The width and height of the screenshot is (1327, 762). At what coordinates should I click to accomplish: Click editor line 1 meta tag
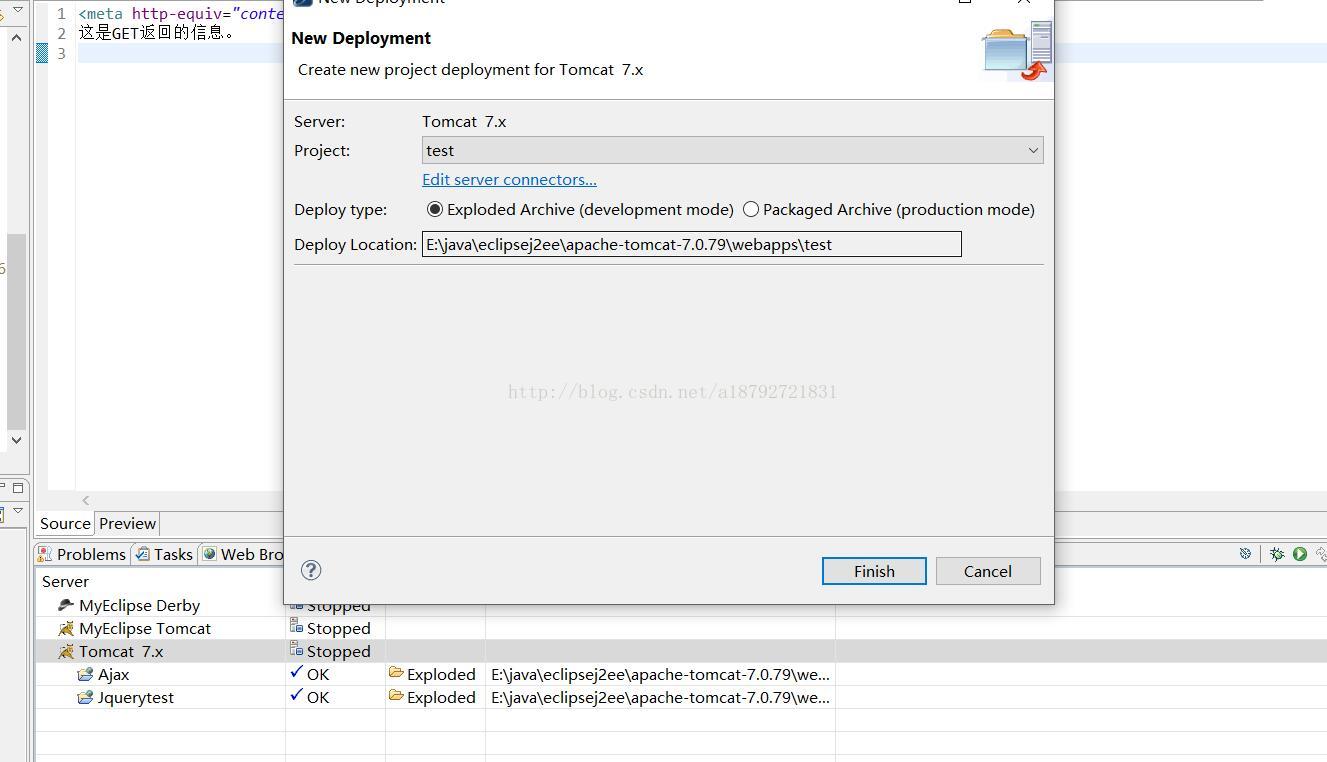point(181,14)
